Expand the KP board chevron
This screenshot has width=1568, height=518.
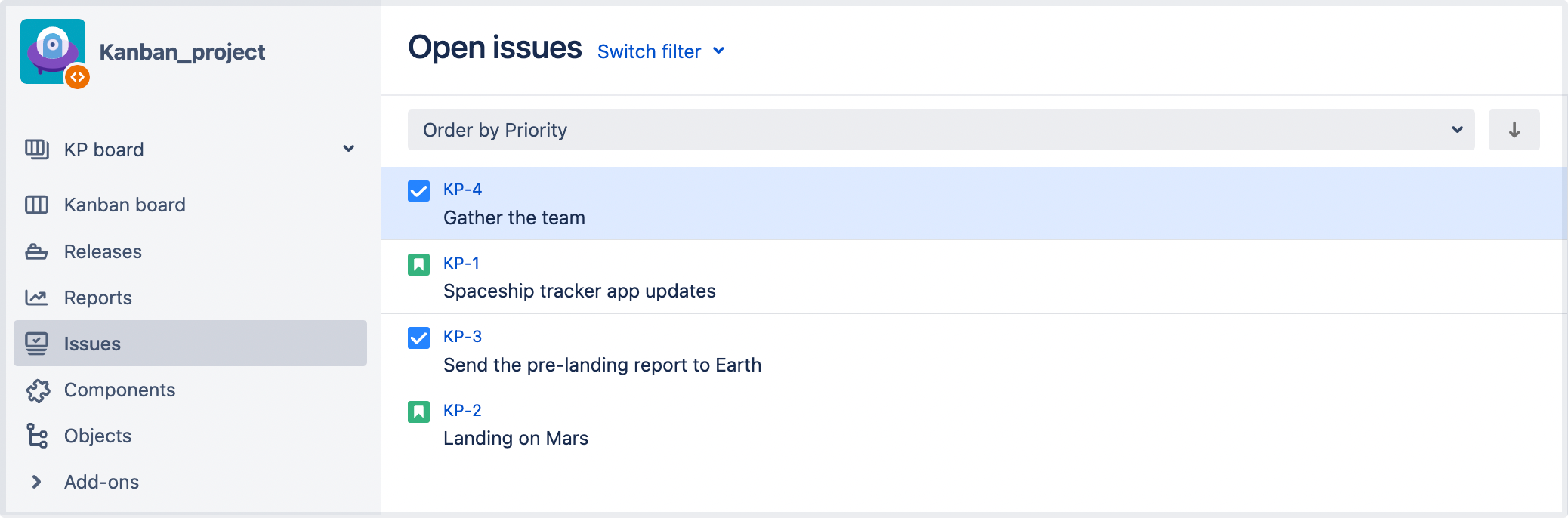pos(348,149)
